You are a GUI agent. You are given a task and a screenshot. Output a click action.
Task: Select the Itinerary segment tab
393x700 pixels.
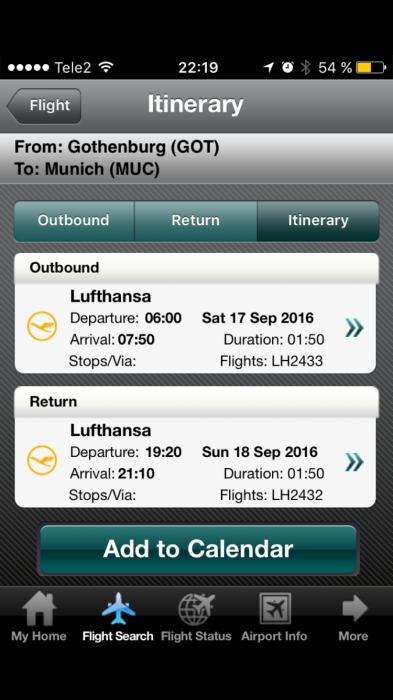[x=318, y=221]
